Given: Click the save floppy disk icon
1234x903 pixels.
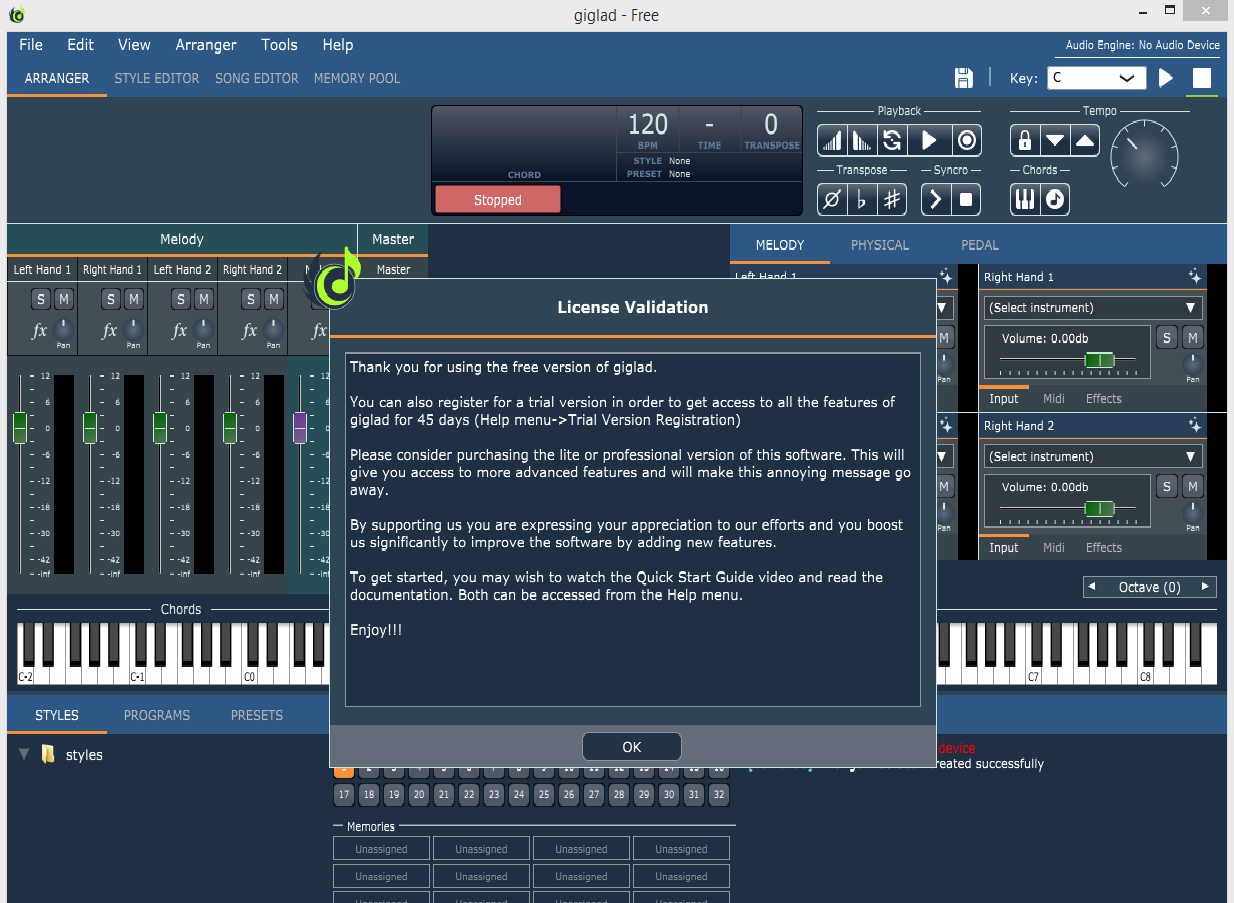Looking at the screenshot, I should click(x=964, y=78).
